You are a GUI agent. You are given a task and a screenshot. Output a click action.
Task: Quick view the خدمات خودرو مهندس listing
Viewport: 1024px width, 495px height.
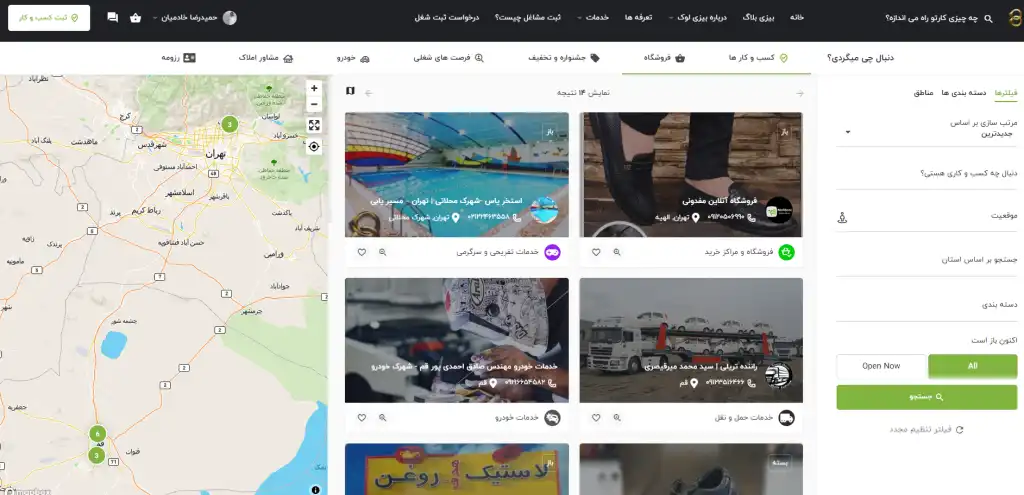click(382, 417)
